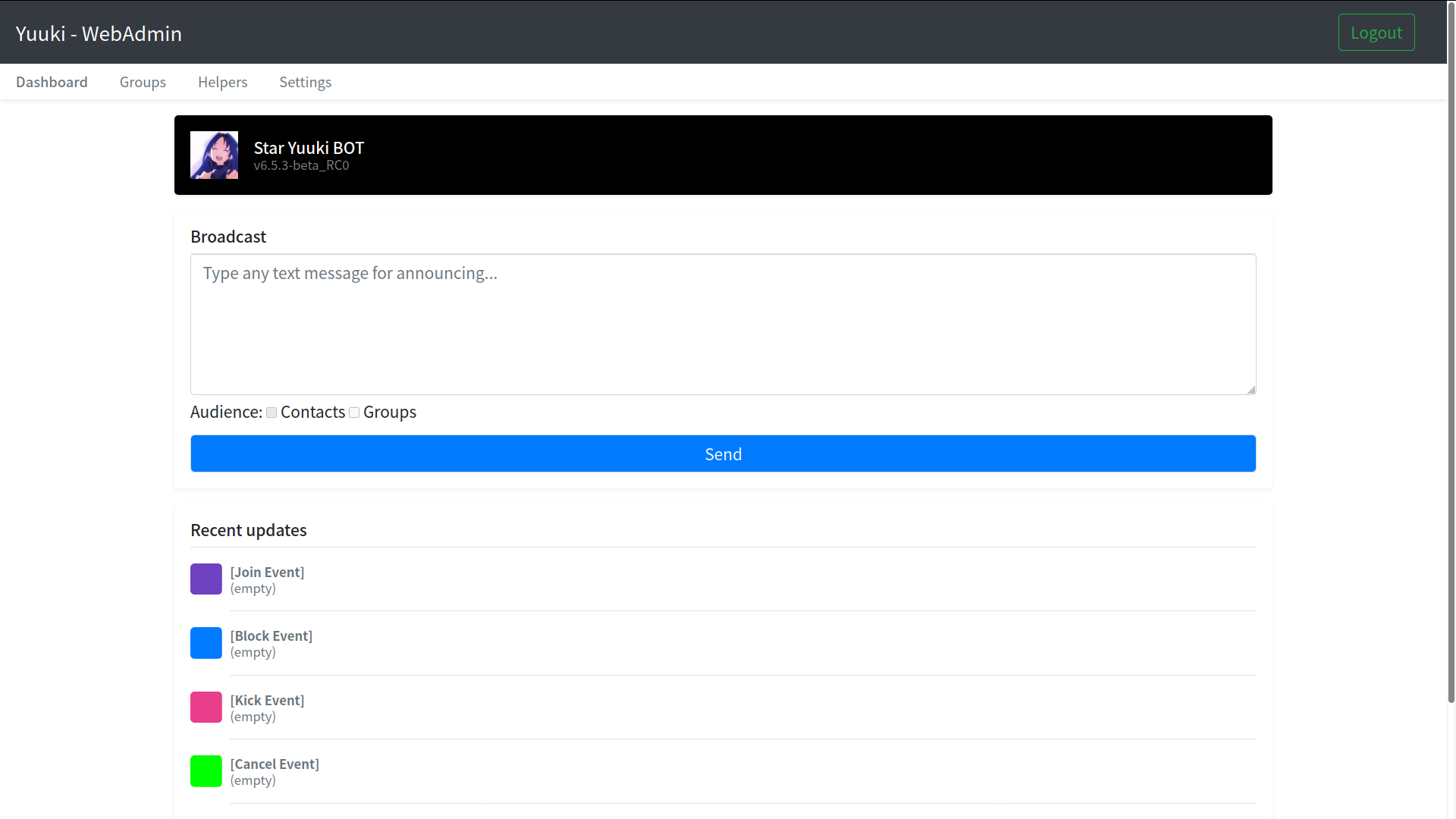Image resolution: width=1456 pixels, height=819 pixels.
Task: Click the Star Yuuki BOT avatar image
Action: [x=214, y=155]
